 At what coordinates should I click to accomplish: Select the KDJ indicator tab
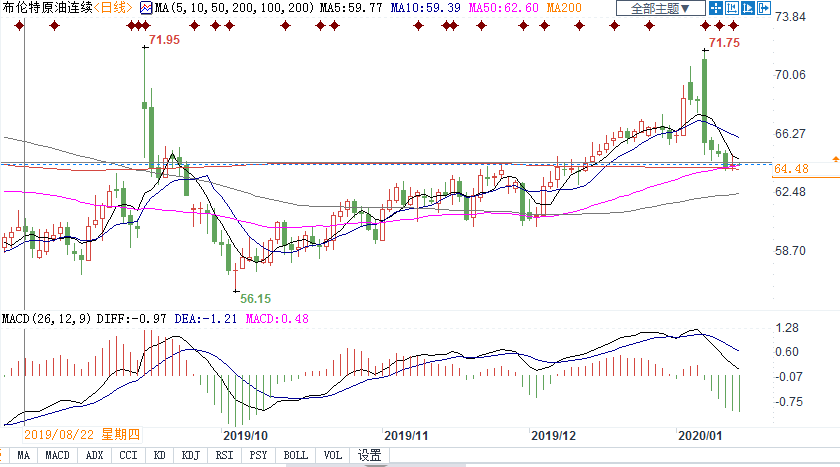click(189, 455)
